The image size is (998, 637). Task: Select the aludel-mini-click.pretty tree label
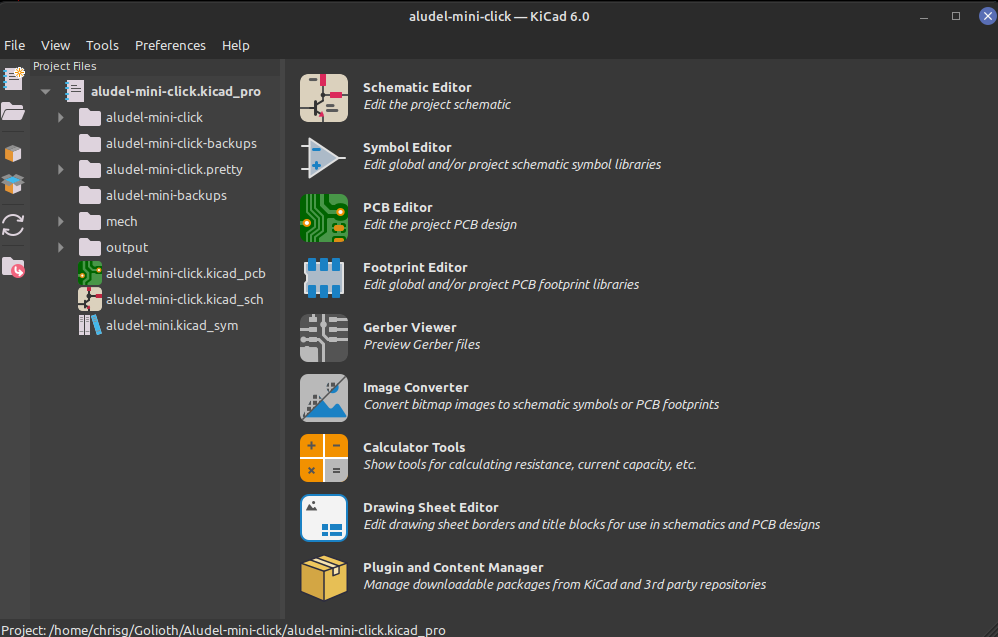pyautogui.click(x=174, y=169)
